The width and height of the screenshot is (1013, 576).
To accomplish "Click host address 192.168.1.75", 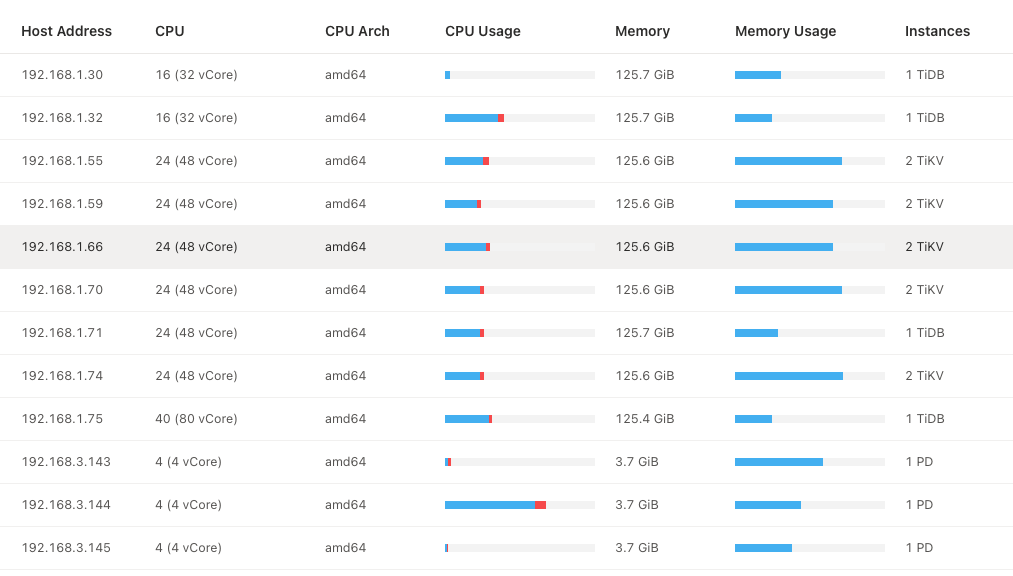I will pos(62,419).
